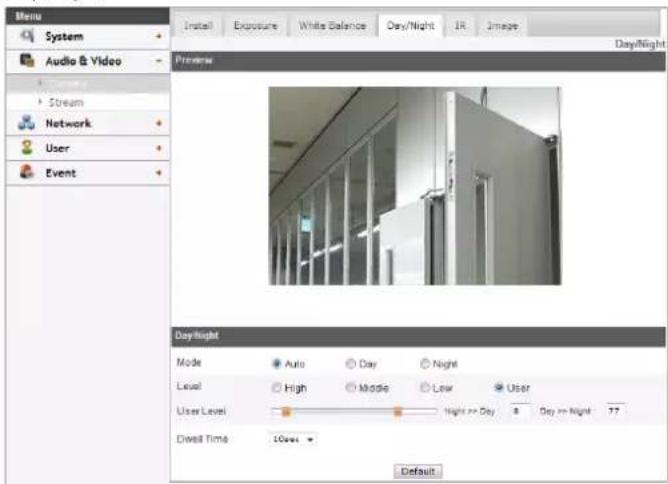Click the left User Level slider handle
Screen dimensions: 668x484
pyautogui.click(x=286, y=412)
